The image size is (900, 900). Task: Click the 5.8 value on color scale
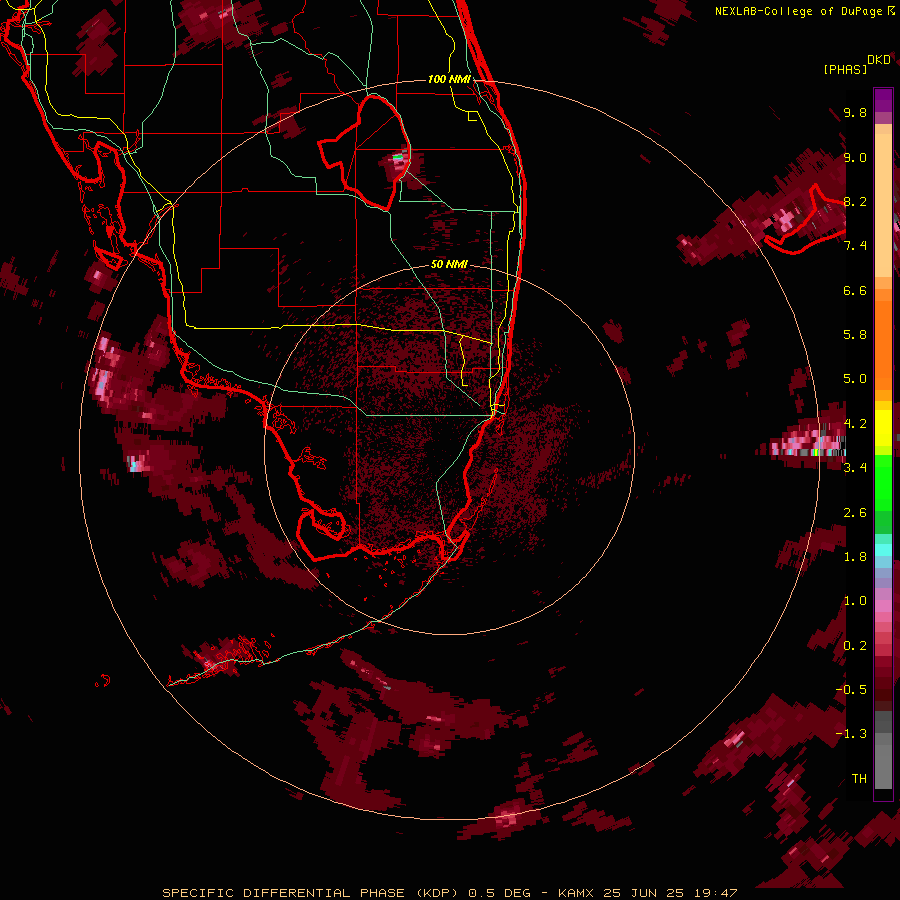pos(855,334)
